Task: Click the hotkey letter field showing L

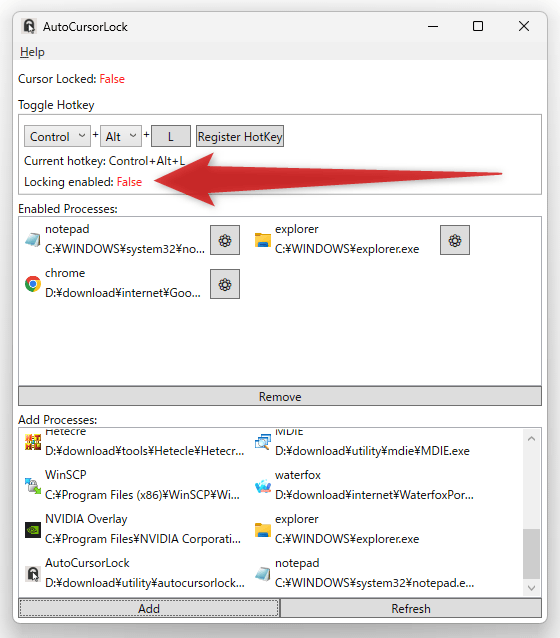Action: coord(171,136)
